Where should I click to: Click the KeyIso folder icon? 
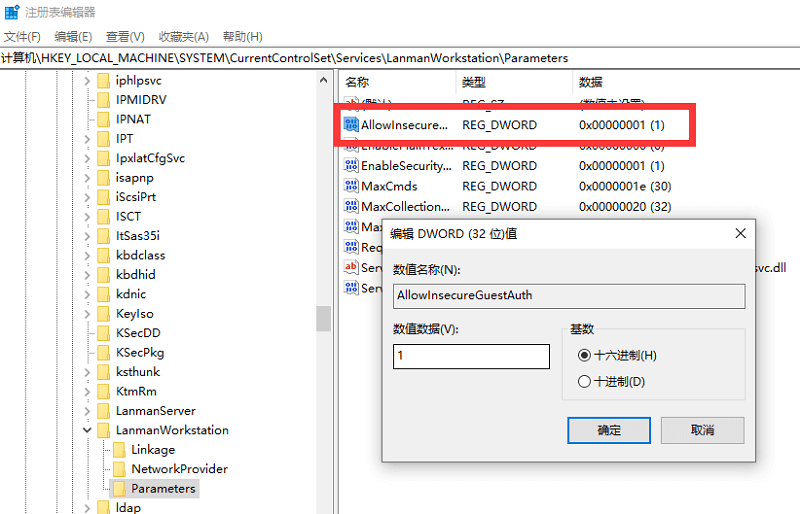pyautogui.click(x=104, y=313)
